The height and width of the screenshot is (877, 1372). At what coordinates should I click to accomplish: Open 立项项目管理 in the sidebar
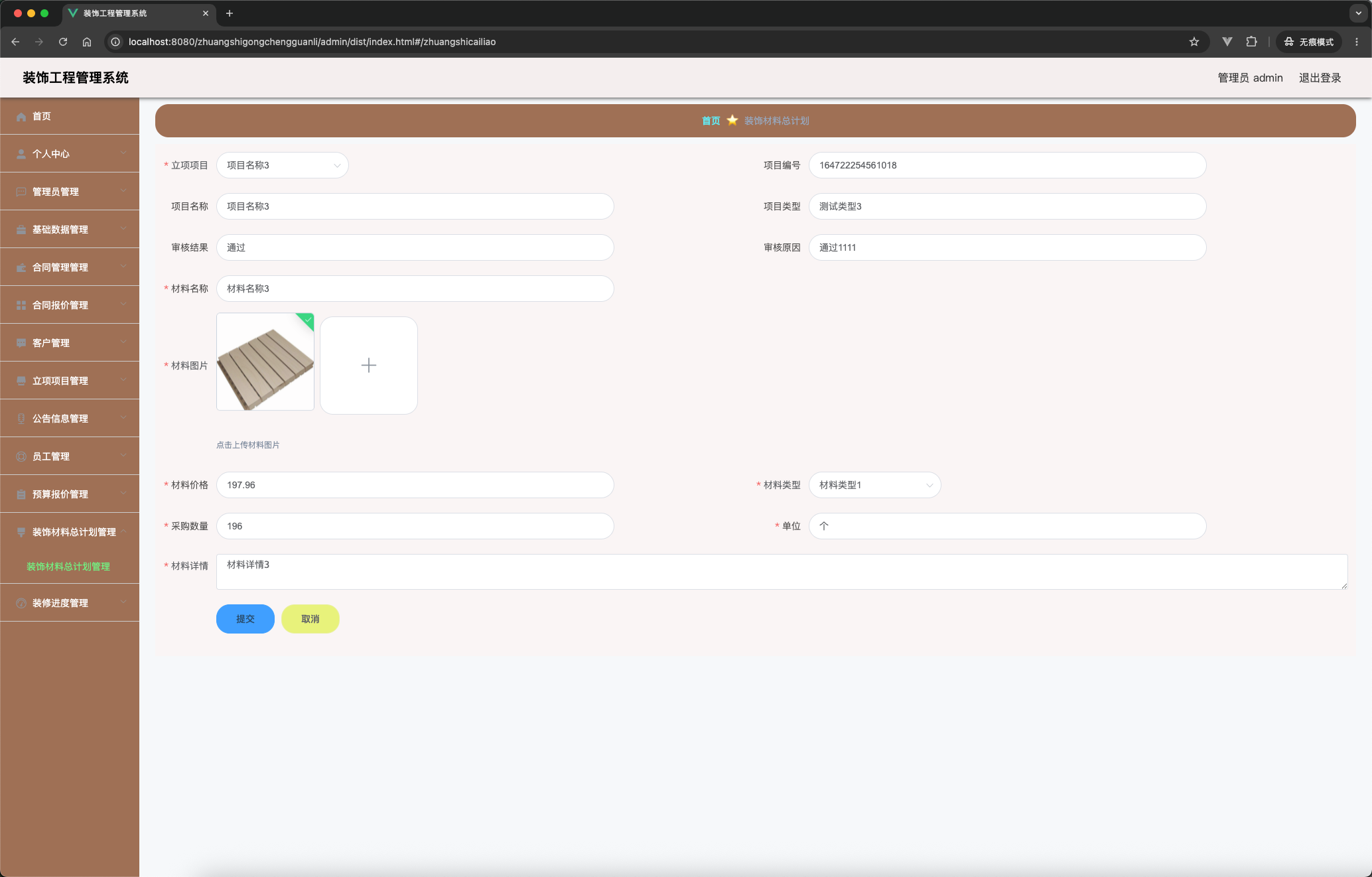[70, 381]
